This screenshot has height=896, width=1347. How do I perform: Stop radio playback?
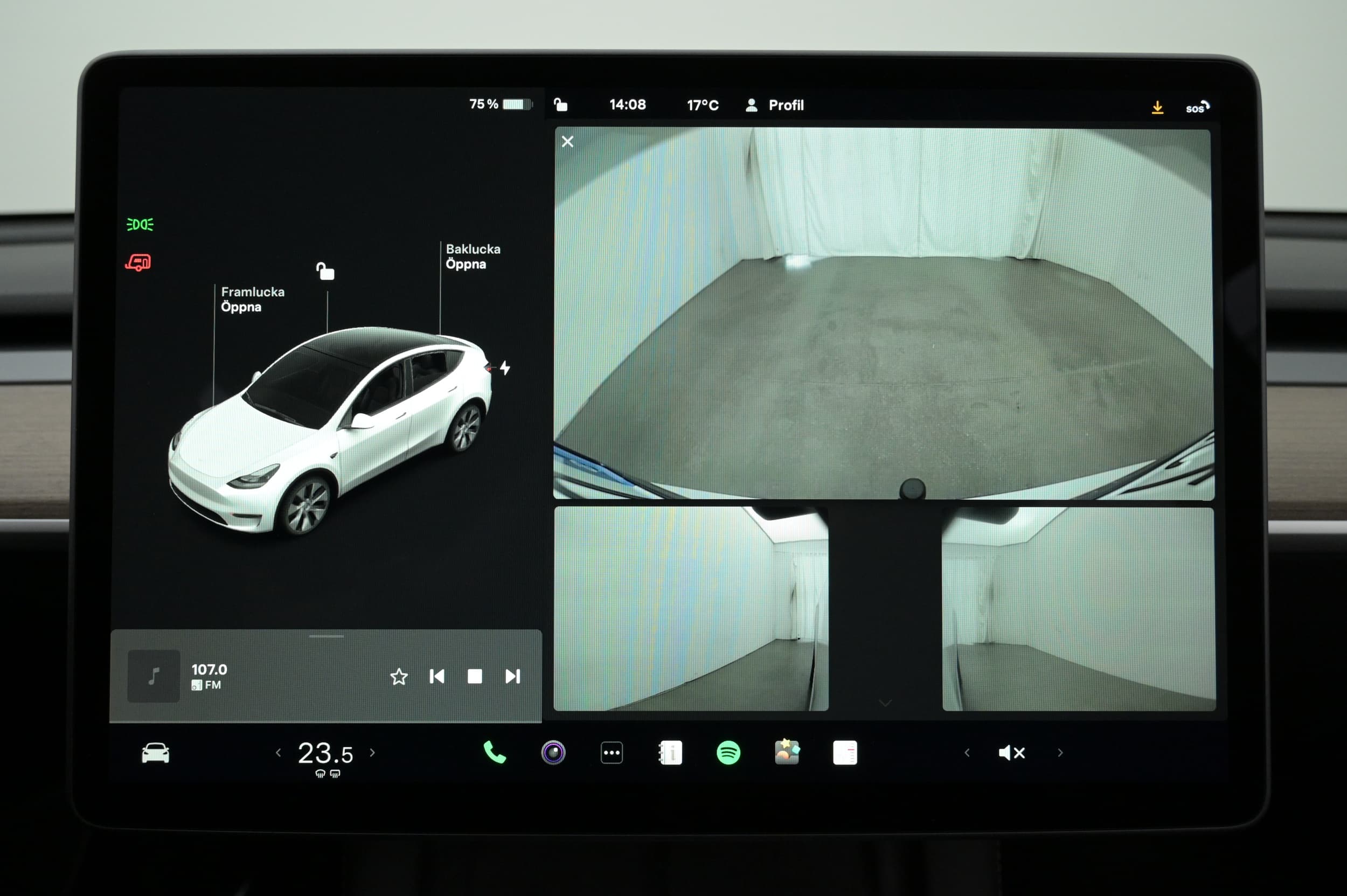pos(475,677)
